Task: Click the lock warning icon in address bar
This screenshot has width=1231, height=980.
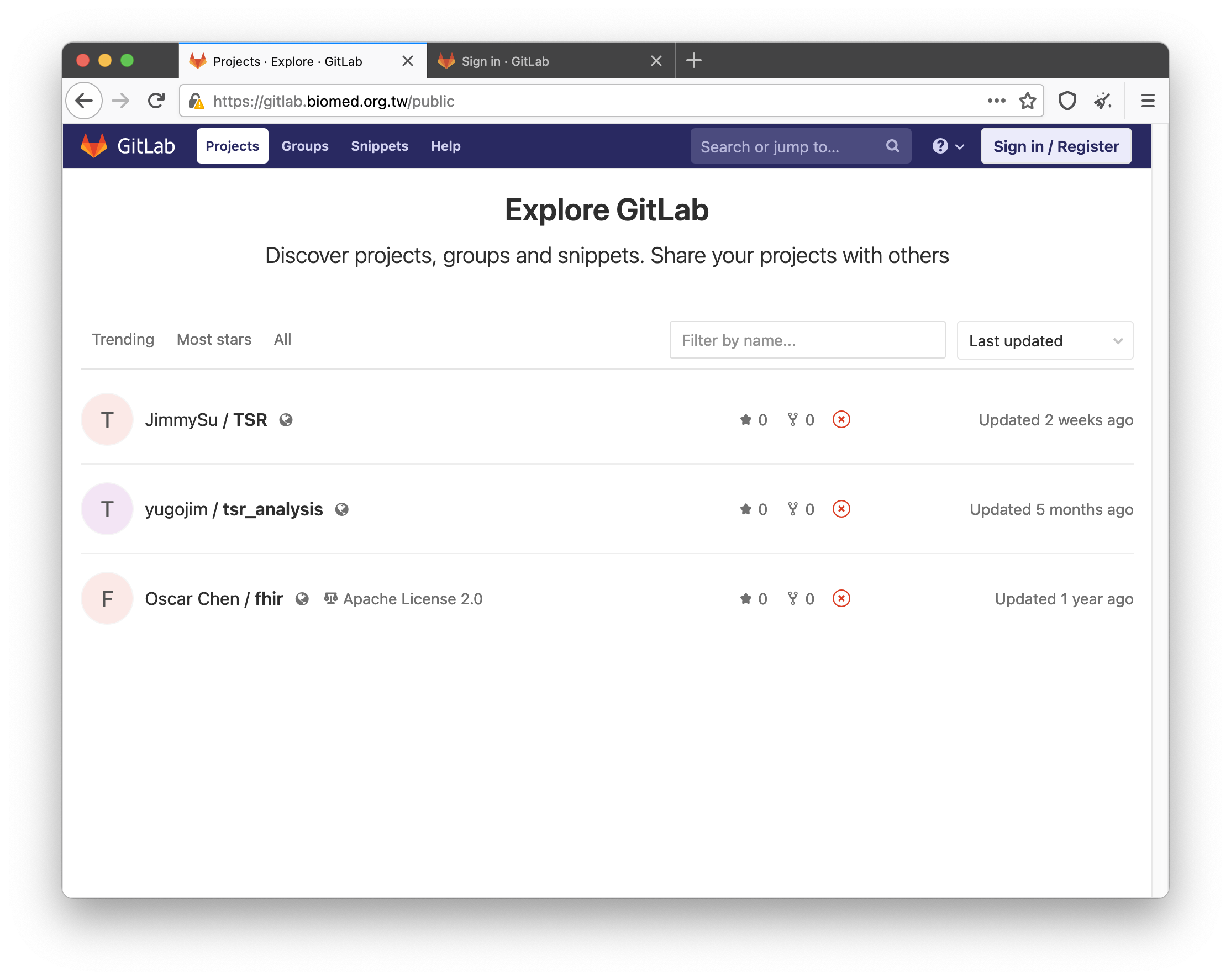Action: click(x=196, y=101)
